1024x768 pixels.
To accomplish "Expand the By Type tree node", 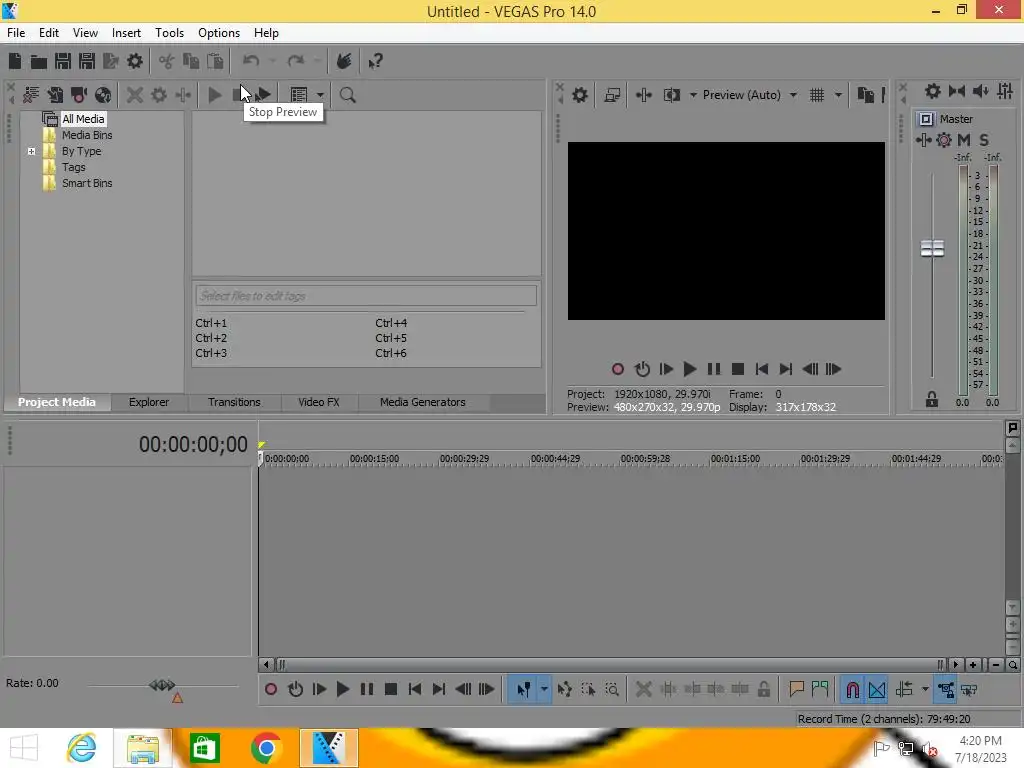I will tap(31, 152).
